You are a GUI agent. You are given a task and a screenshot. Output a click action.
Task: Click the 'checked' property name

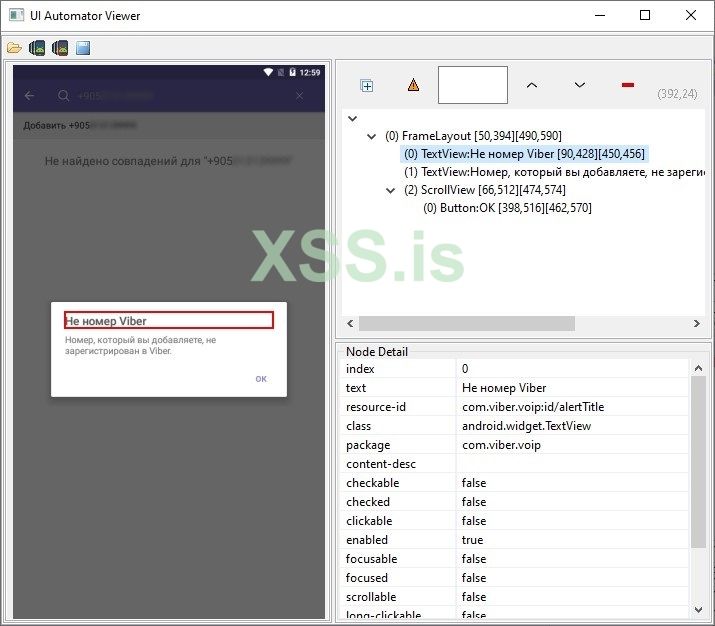point(368,502)
